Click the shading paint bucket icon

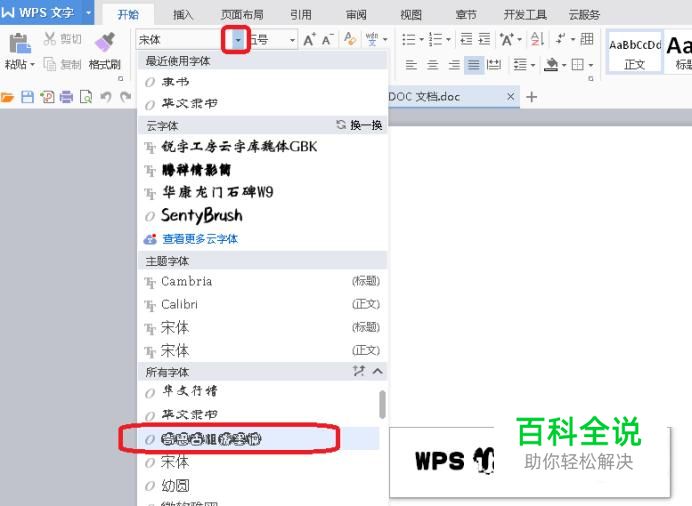click(551, 65)
